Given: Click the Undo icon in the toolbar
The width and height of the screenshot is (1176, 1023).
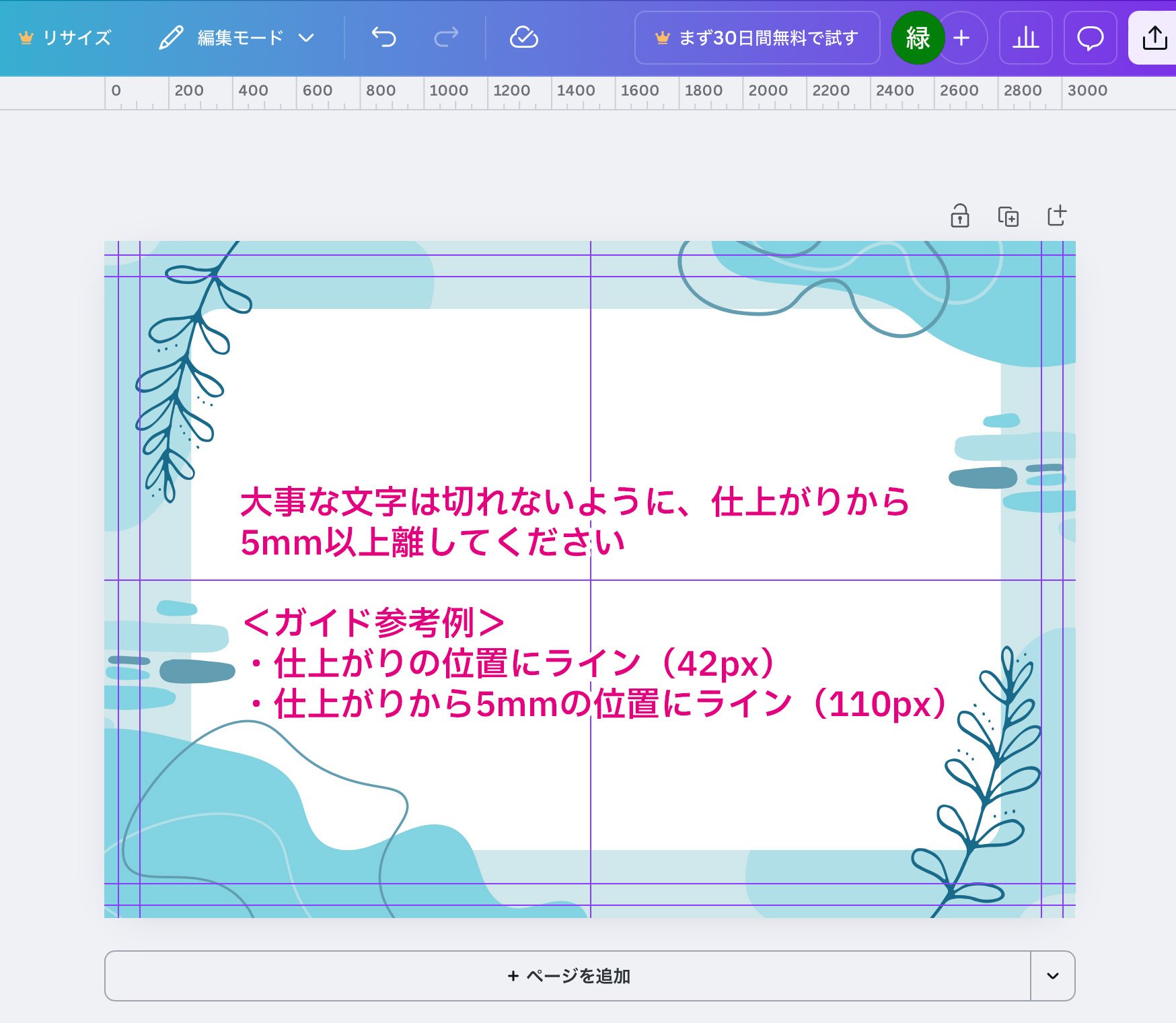Looking at the screenshot, I should [385, 38].
